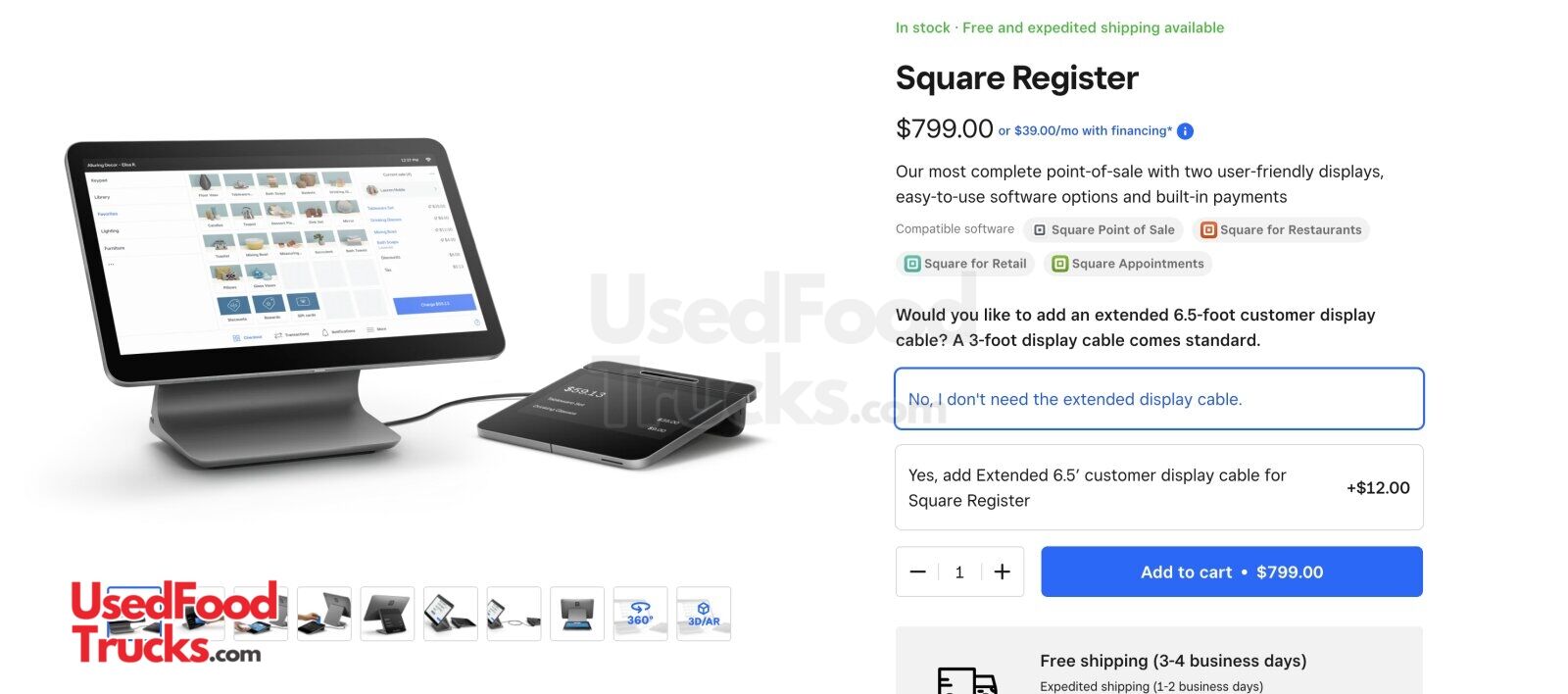Image resolution: width=1568 pixels, height=694 pixels.
Task: Select 'Yes, add Extended 6.5' cable' option
Action: (x=1159, y=487)
